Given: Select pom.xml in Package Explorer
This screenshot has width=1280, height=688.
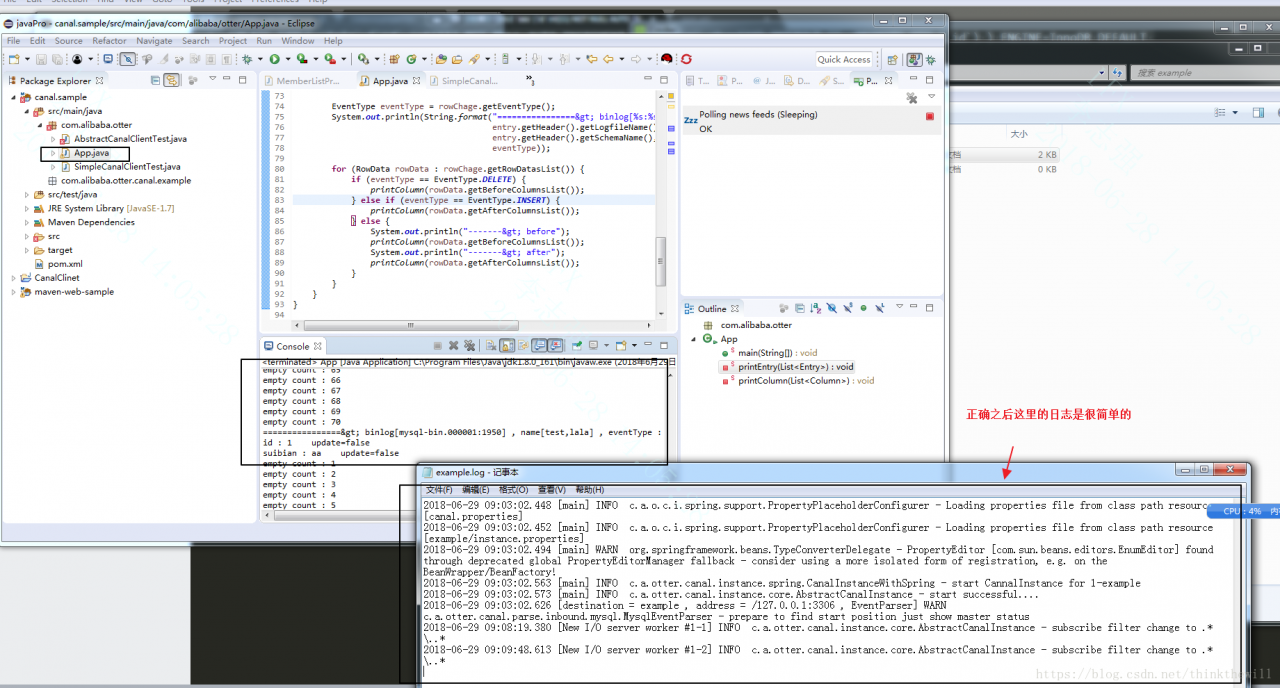Looking at the screenshot, I should click(x=65, y=264).
